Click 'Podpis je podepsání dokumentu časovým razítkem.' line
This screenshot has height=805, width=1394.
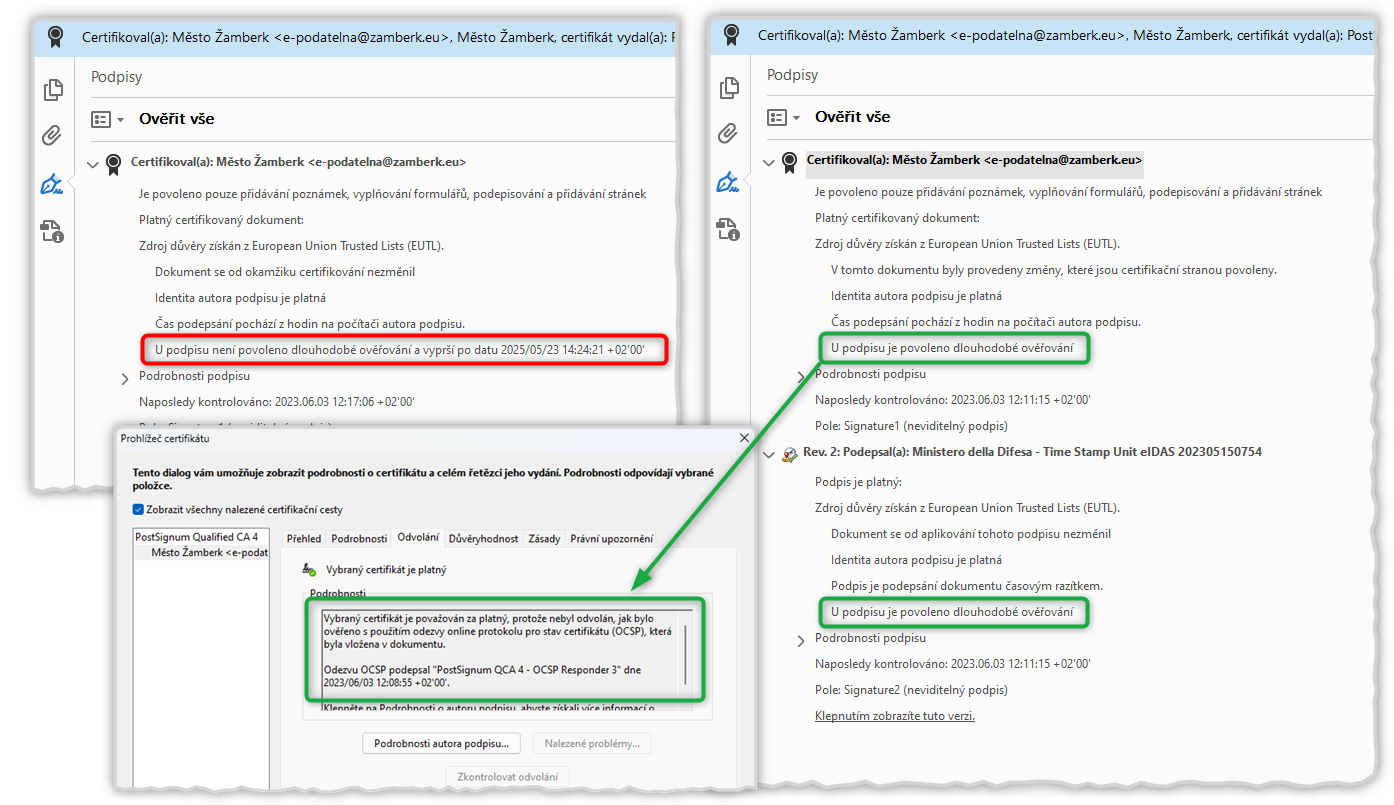(967, 586)
